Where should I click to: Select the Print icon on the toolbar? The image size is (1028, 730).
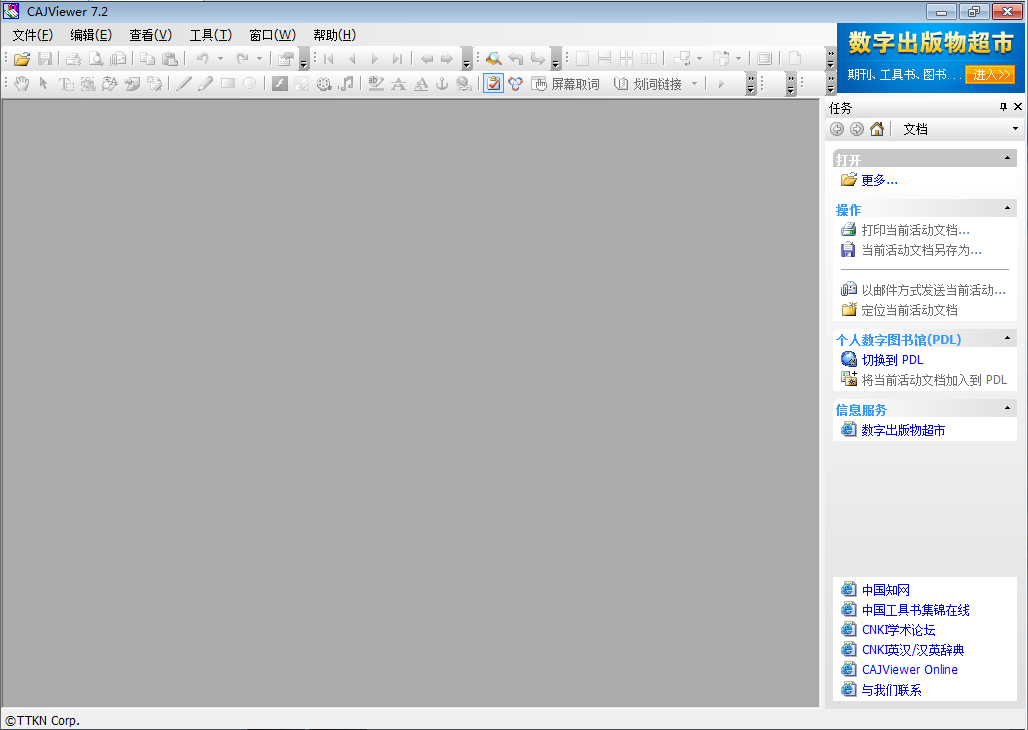73,58
